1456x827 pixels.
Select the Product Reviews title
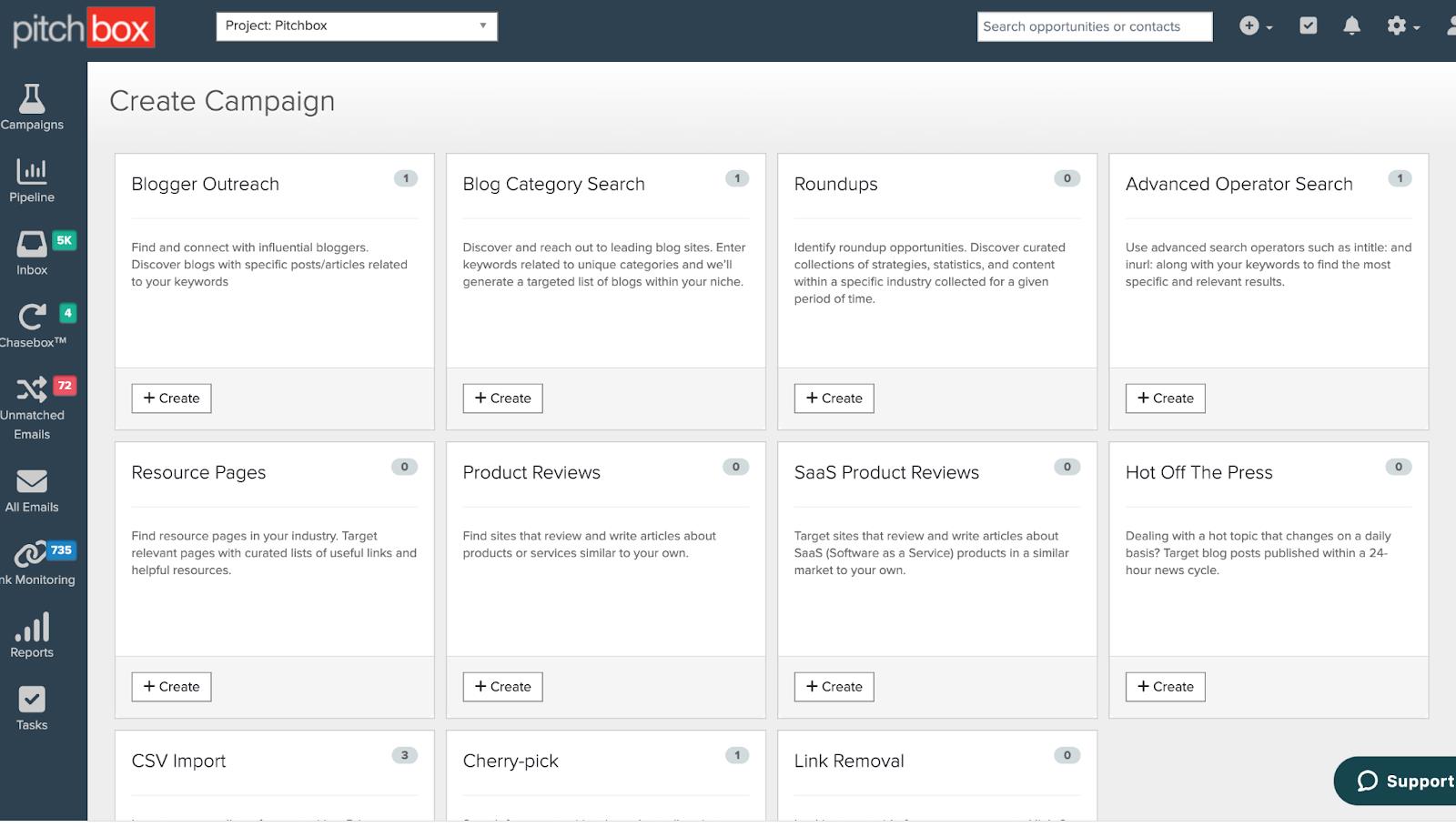tap(531, 472)
